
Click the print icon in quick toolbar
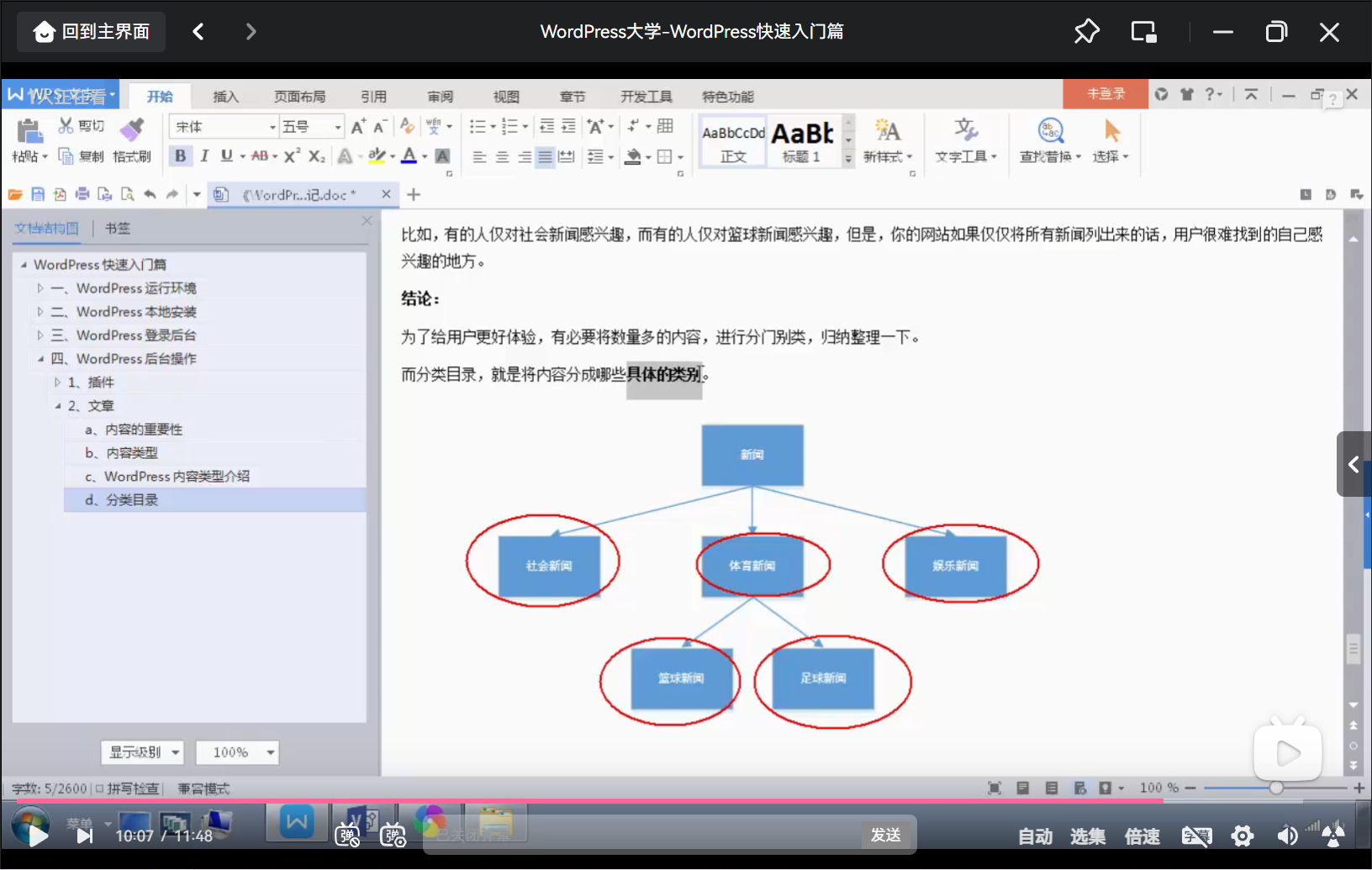(82, 194)
